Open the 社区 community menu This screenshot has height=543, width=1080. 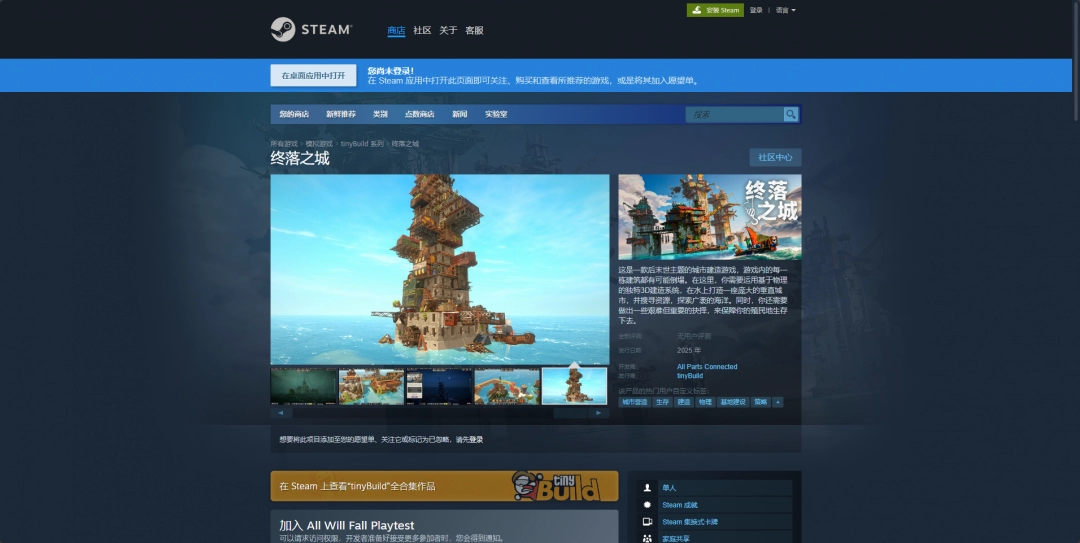(422, 31)
